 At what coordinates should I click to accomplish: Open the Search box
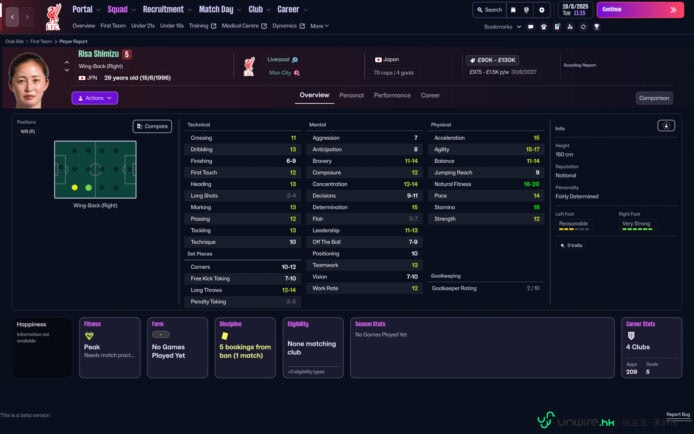(x=489, y=10)
